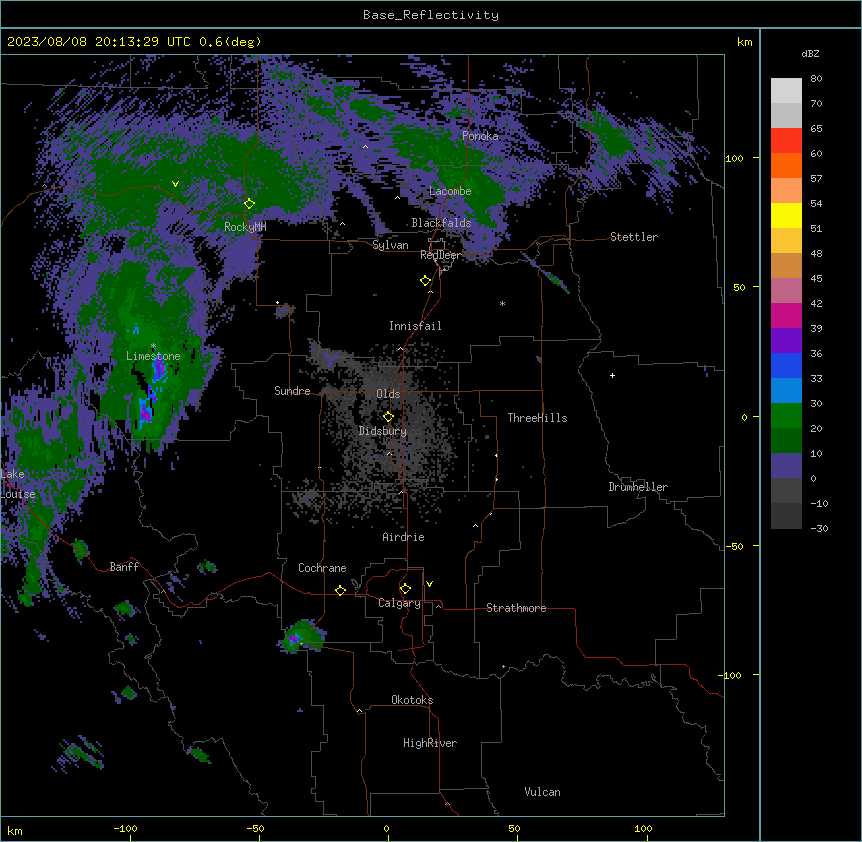Image resolution: width=862 pixels, height=842 pixels.
Task: Select the RedDeer city label
Action: (x=440, y=255)
